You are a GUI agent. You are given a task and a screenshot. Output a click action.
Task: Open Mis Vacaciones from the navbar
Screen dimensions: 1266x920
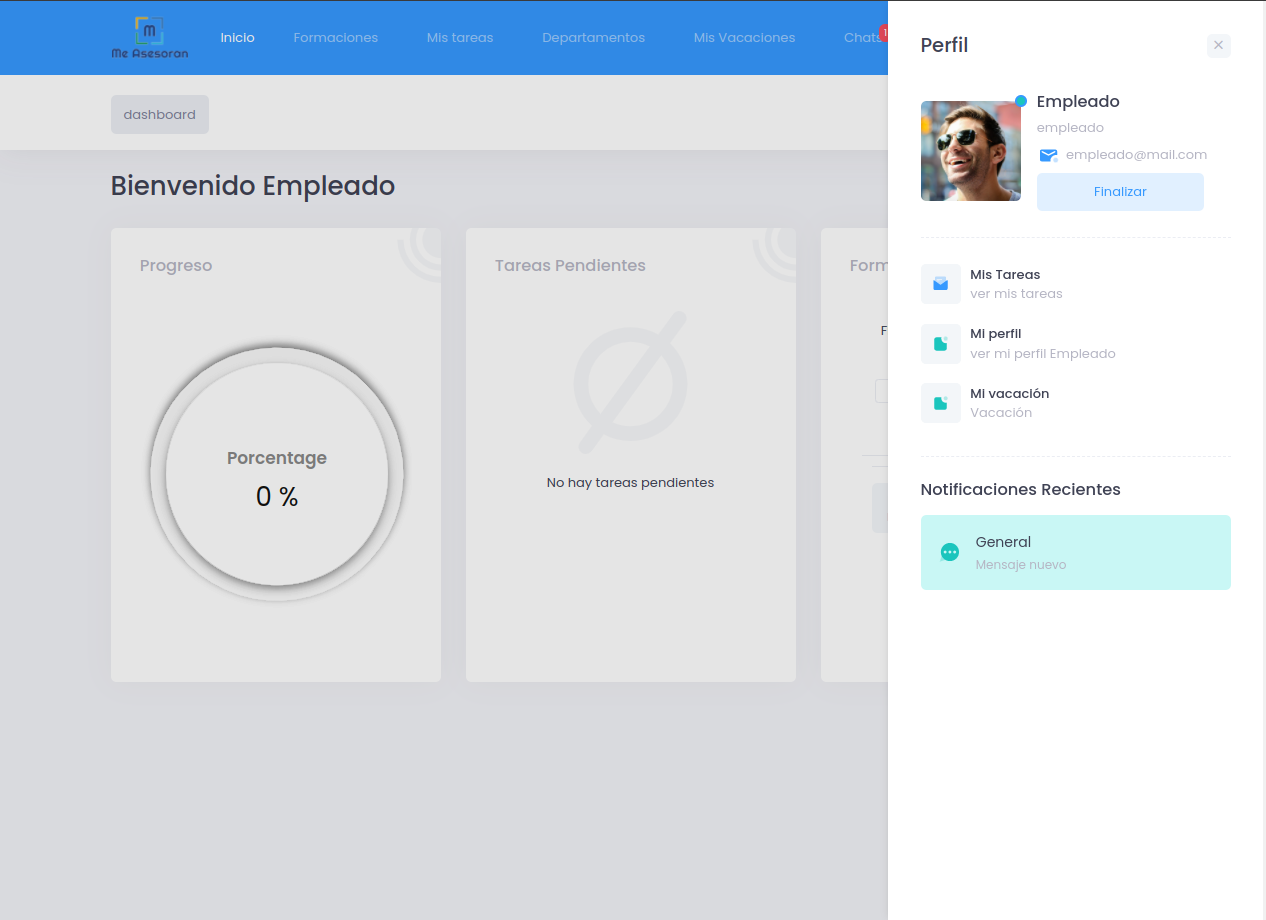[x=744, y=38]
